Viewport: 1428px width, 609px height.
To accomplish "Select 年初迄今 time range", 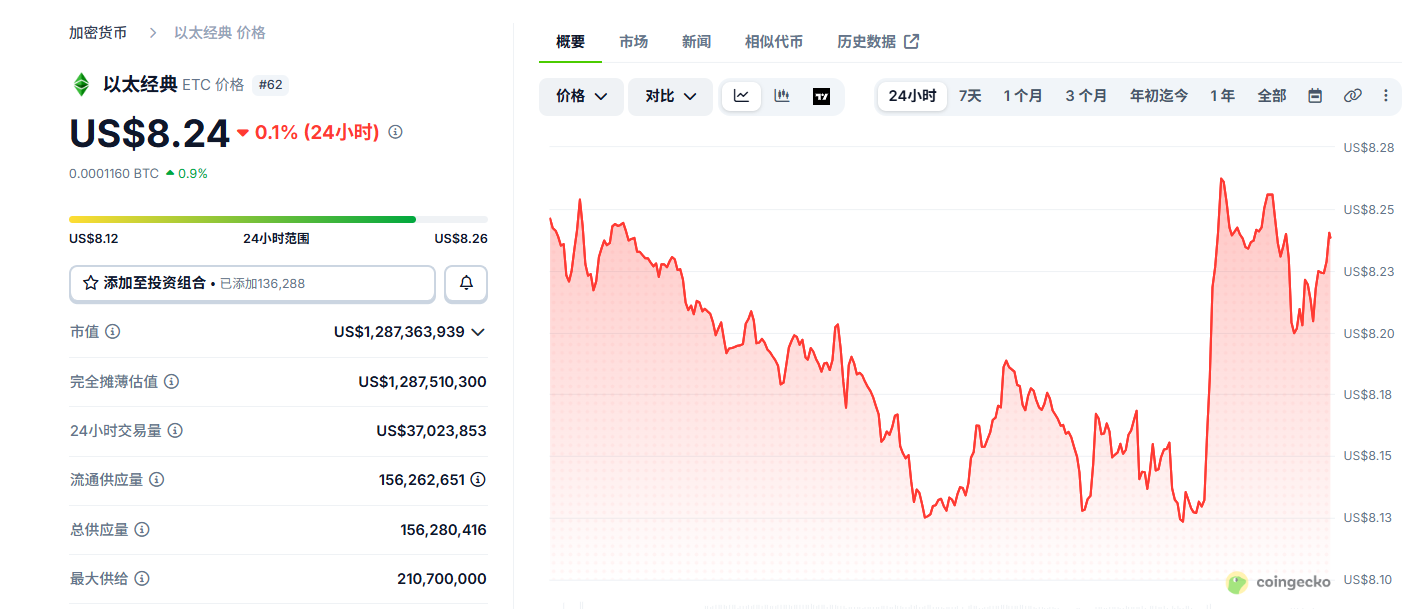I will coord(1159,96).
